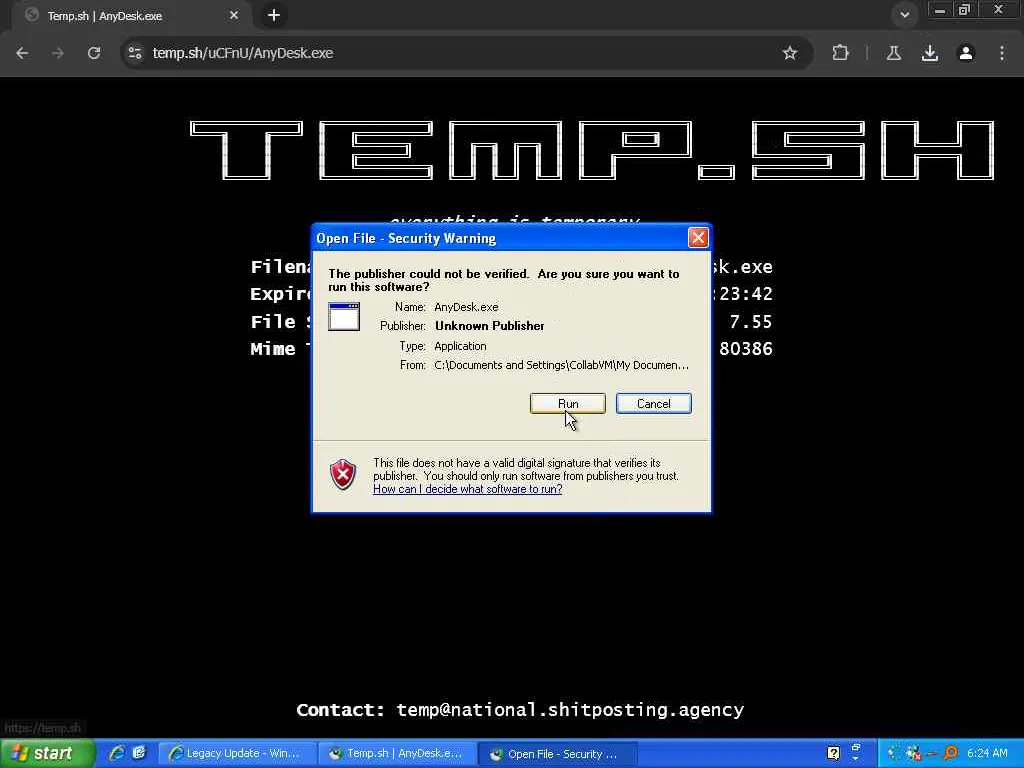
Task: Reload the temp.sh page
Action: pyautogui.click(x=94, y=53)
